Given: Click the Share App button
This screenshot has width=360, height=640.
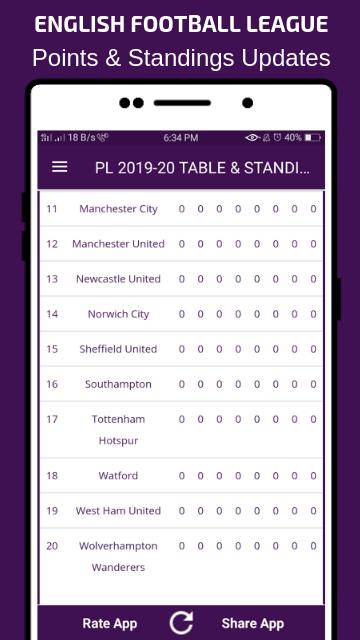Looking at the screenshot, I should point(253,624).
